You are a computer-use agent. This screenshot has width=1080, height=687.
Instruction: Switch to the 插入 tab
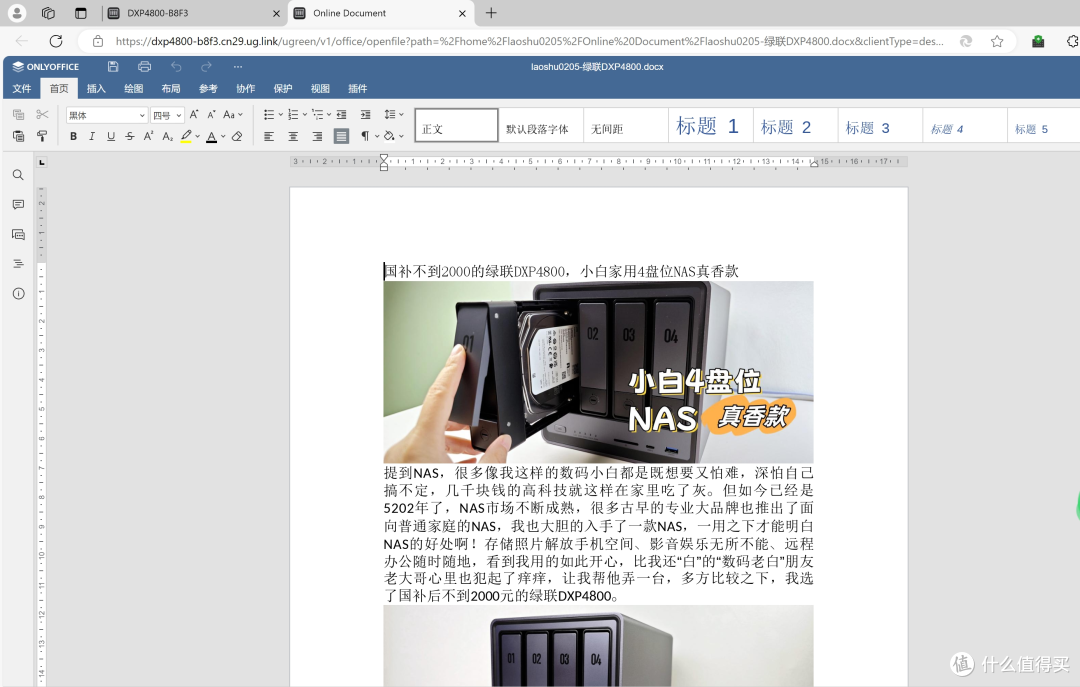coord(96,88)
